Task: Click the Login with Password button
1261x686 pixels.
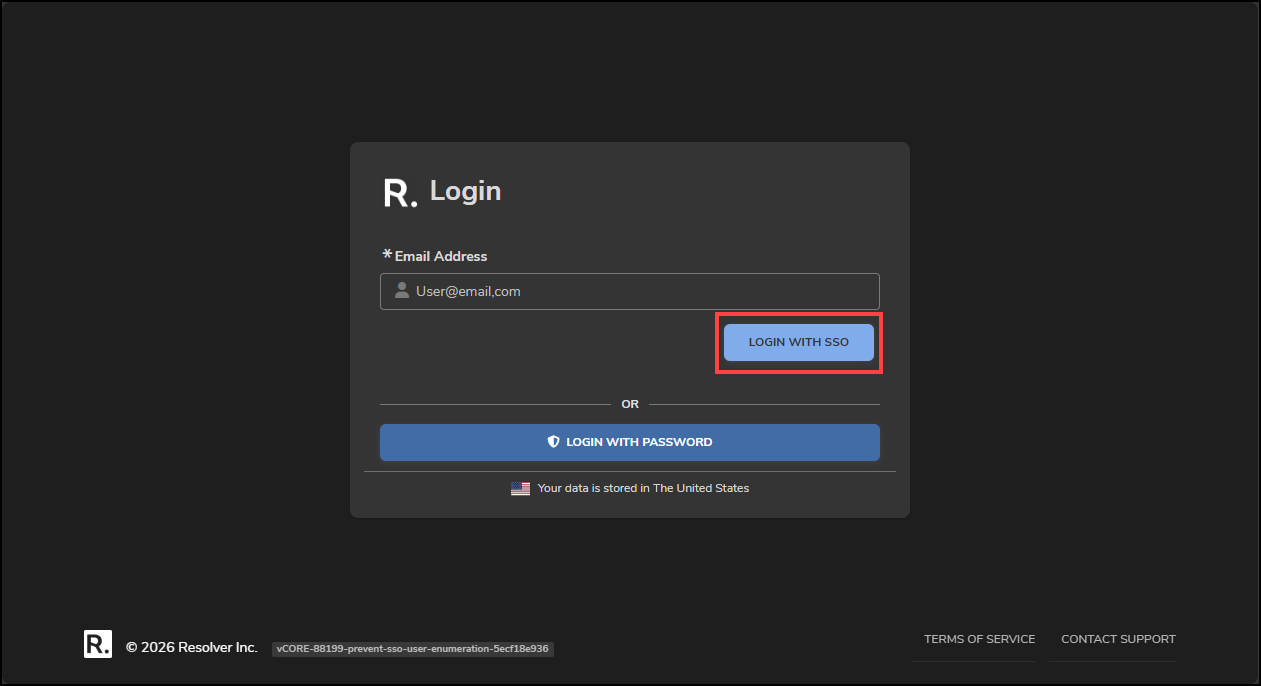Action: [630, 442]
